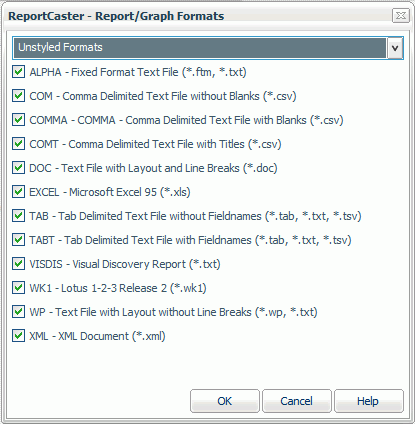Toggle the COM Comma Delimited without Blanks checkbox
Viewport: 415px width, 424px height.
point(18,96)
